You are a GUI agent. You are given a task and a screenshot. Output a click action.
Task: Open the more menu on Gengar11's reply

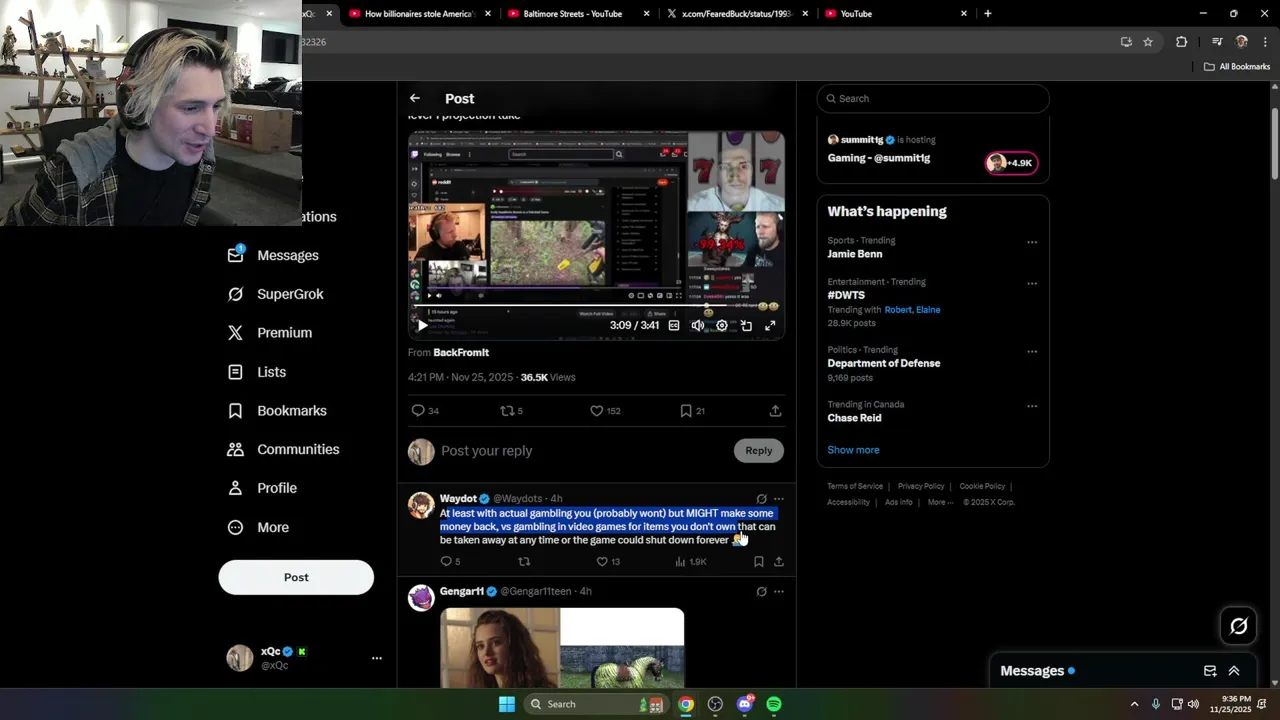pos(779,591)
